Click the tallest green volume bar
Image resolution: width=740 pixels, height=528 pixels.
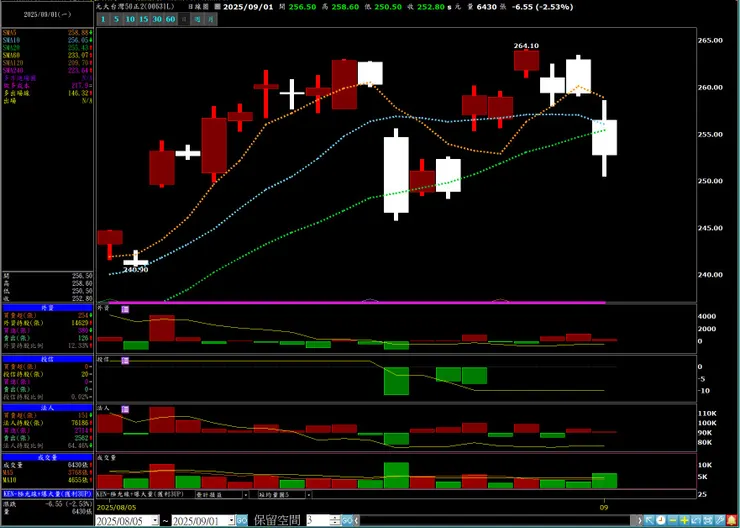coord(396,475)
